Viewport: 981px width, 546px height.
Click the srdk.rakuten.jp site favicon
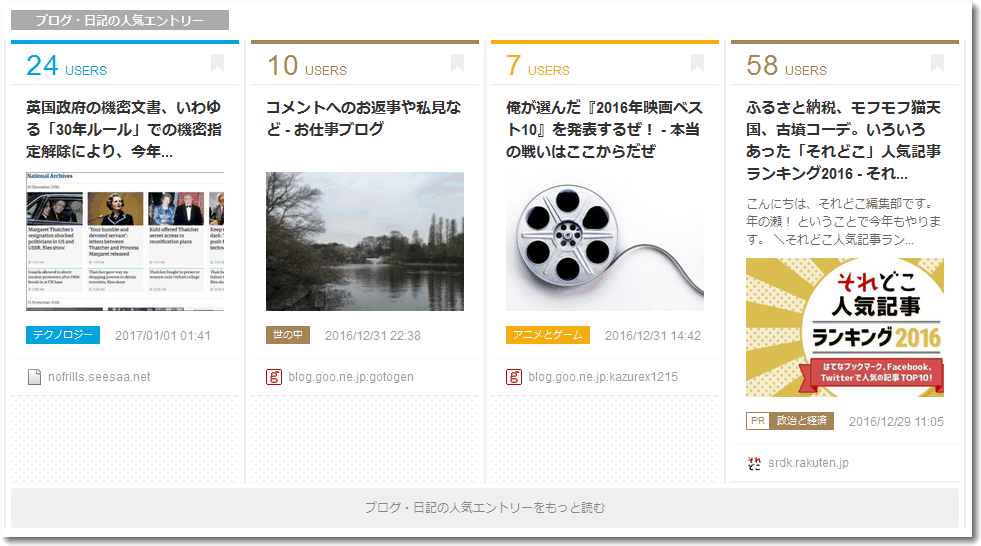coord(754,463)
